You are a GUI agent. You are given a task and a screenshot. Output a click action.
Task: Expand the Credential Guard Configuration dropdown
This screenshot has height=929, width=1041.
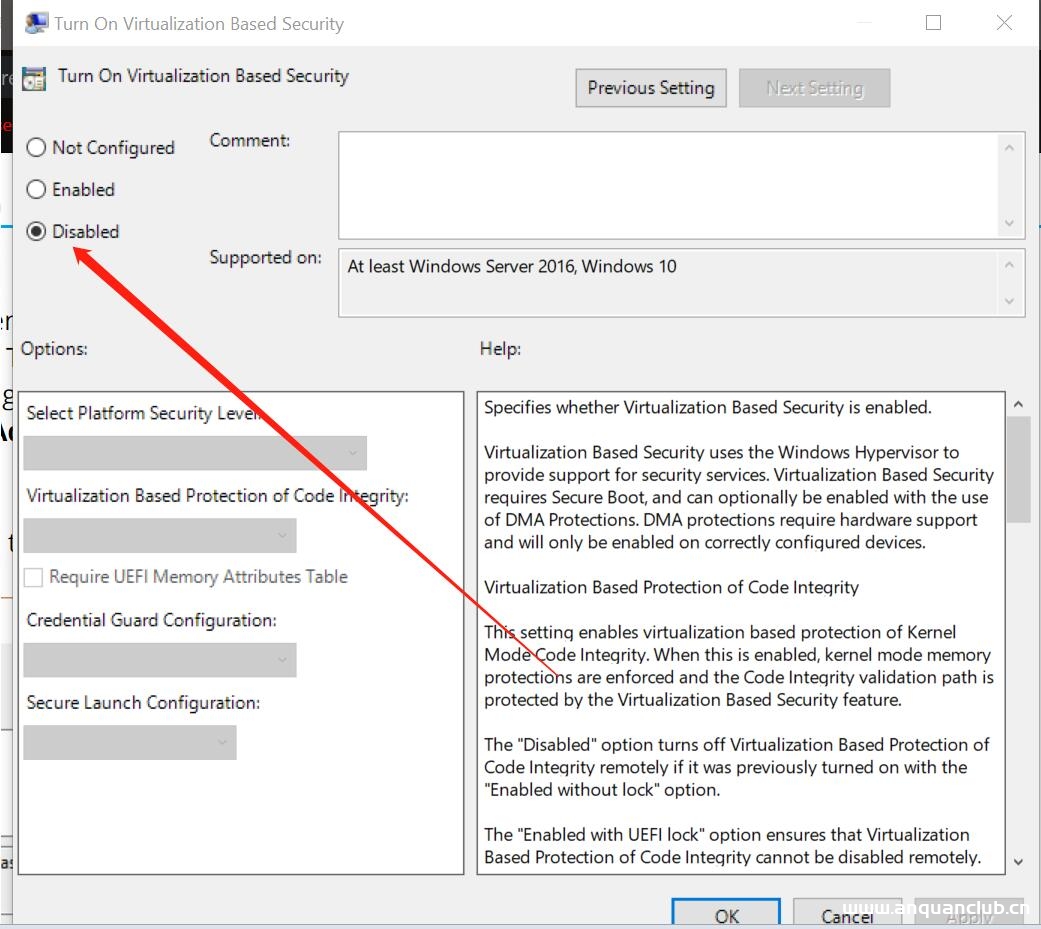[x=160, y=660]
